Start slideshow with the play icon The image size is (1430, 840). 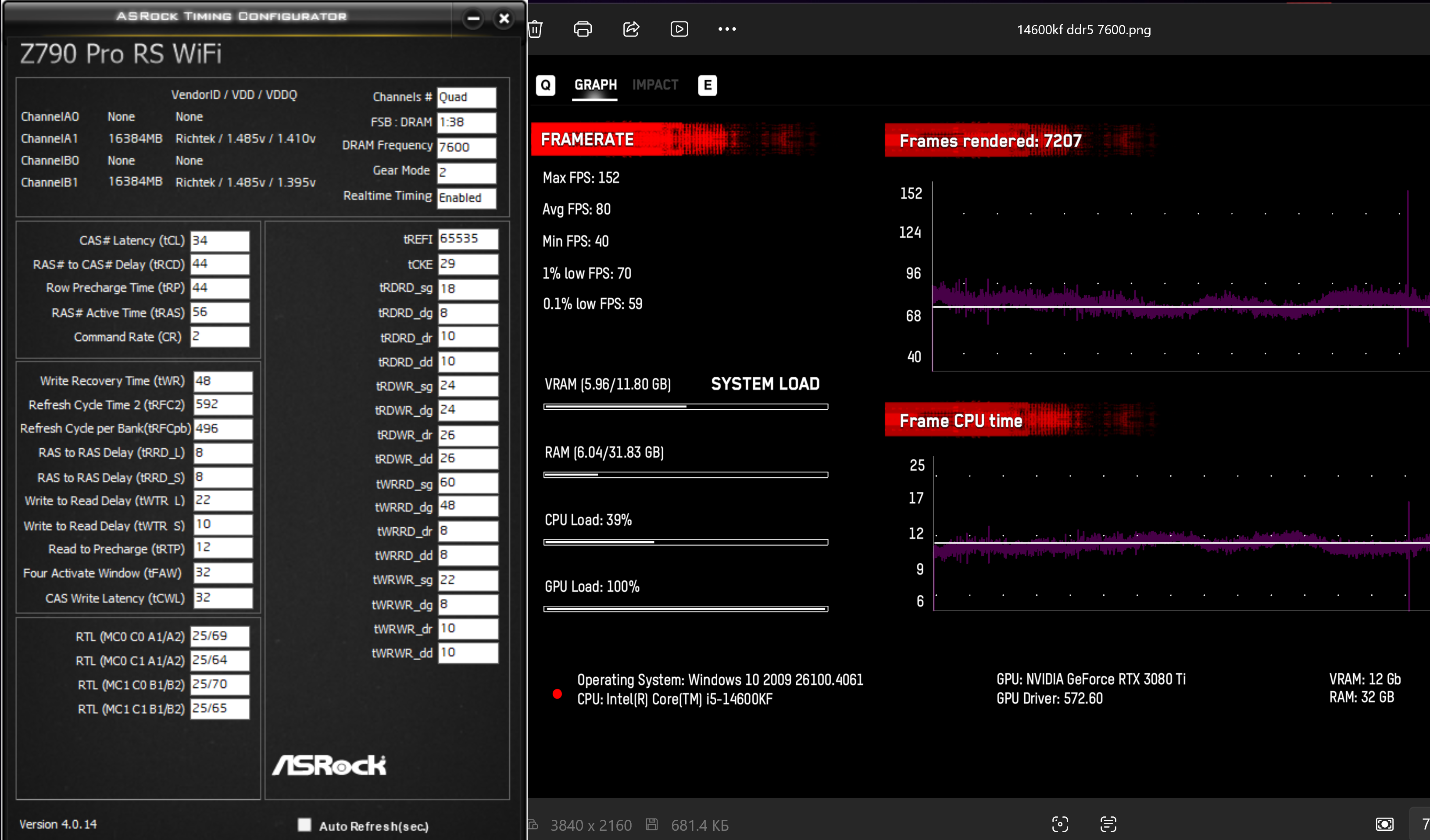pyautogui.click(x=679, y=29)
